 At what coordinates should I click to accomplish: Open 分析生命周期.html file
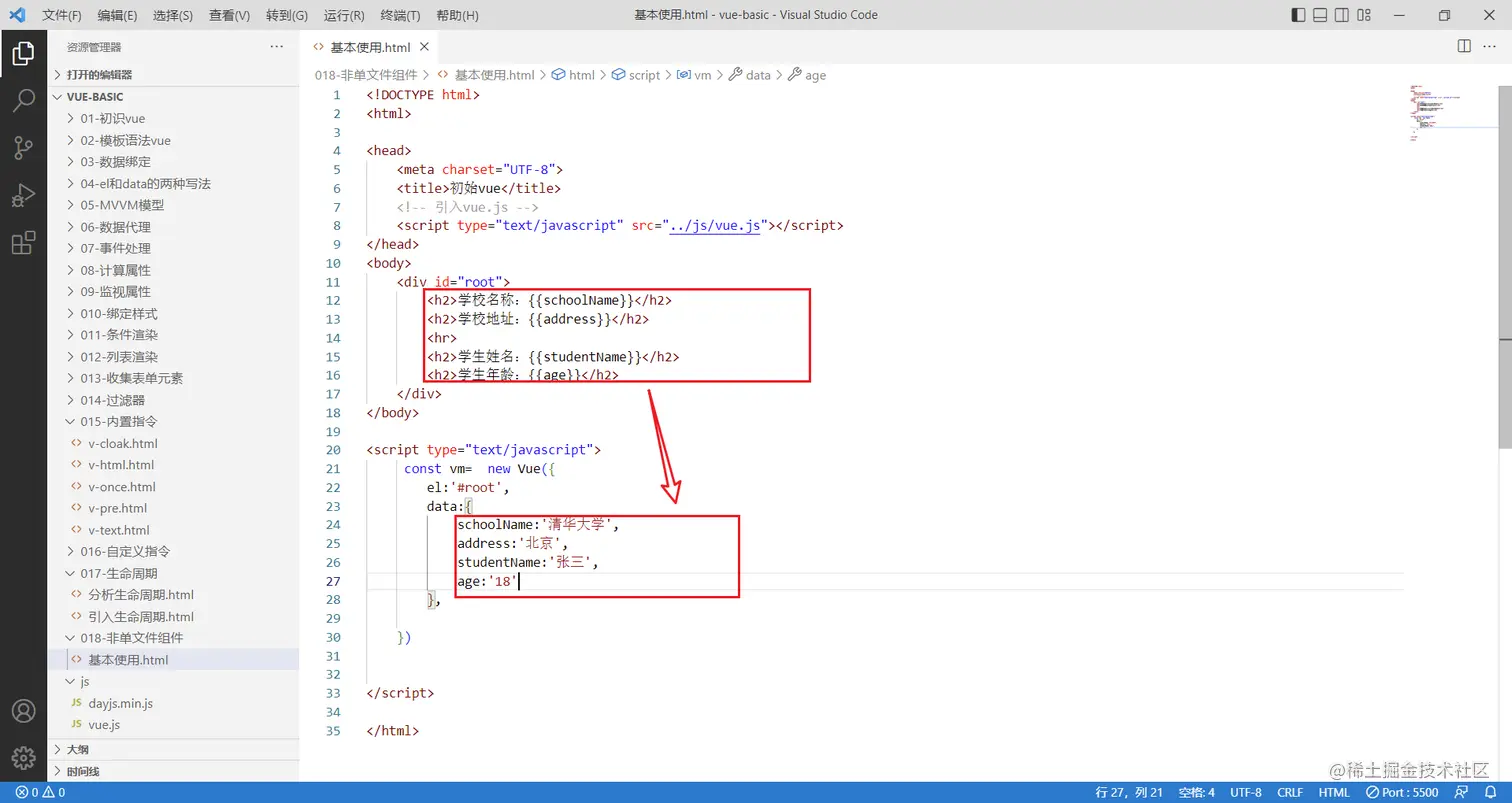(x=174, y=595)
